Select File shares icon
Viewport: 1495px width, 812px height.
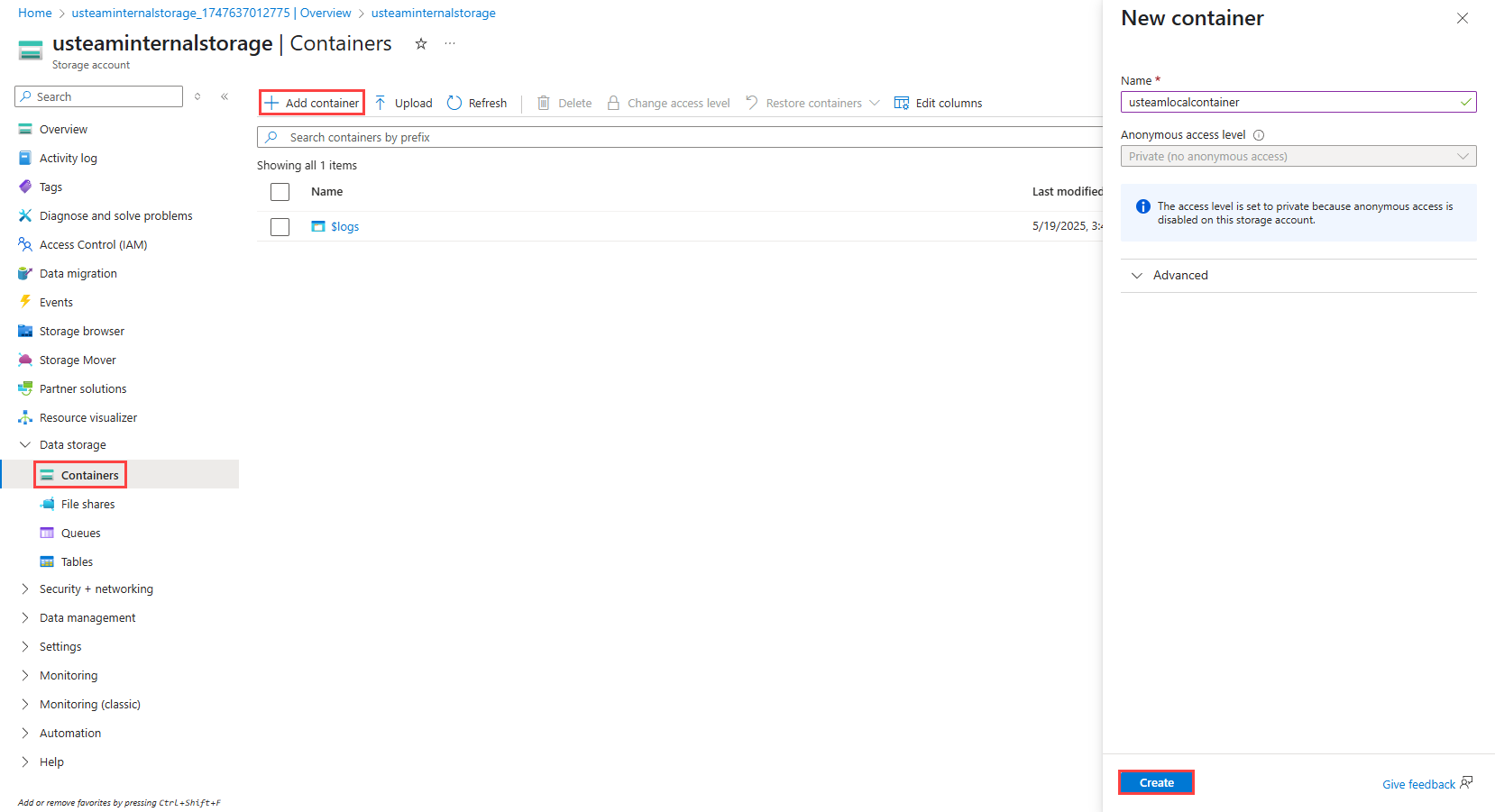47,504
